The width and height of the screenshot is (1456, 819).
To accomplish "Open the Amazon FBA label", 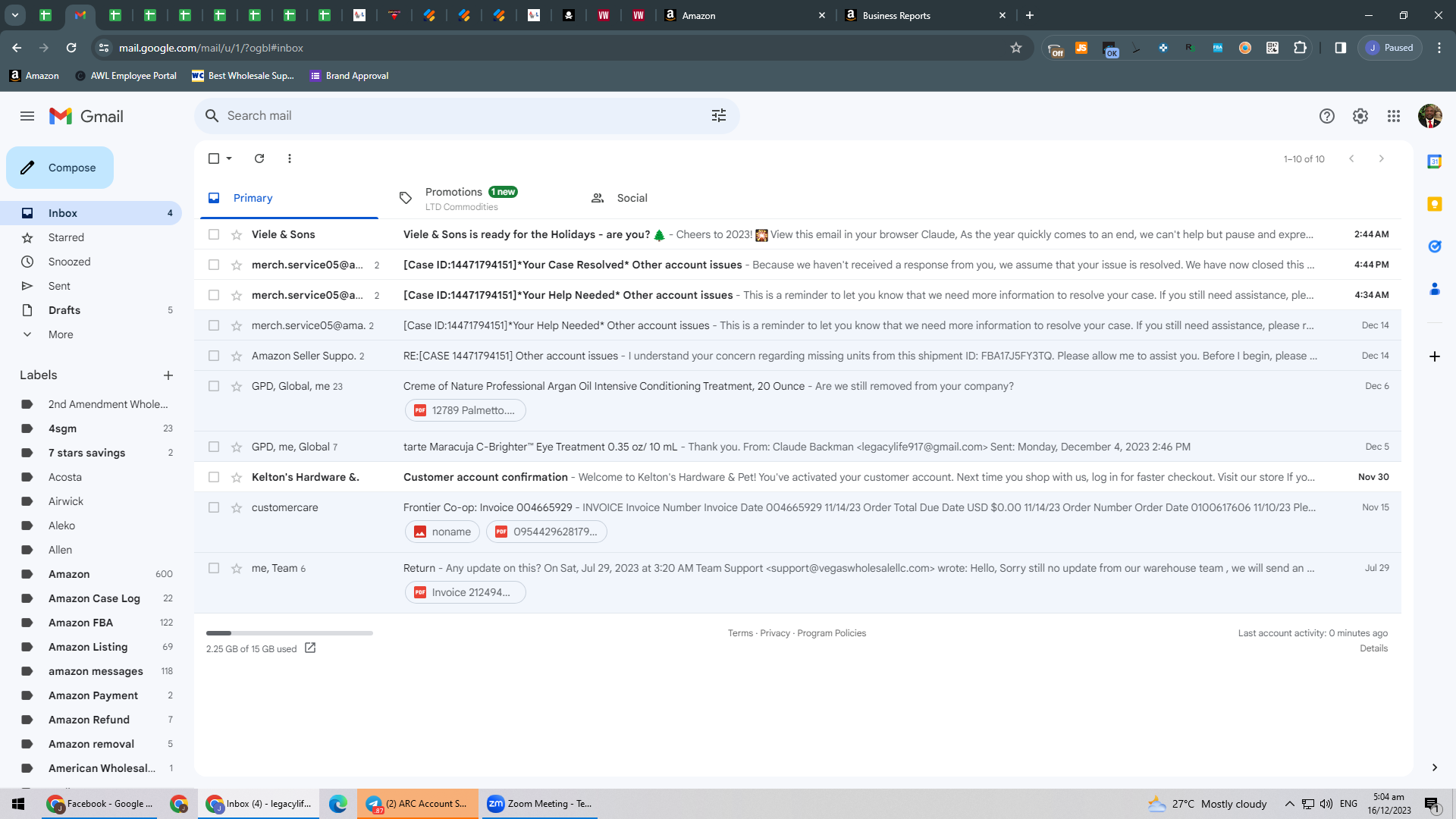I will click(91, 623).
